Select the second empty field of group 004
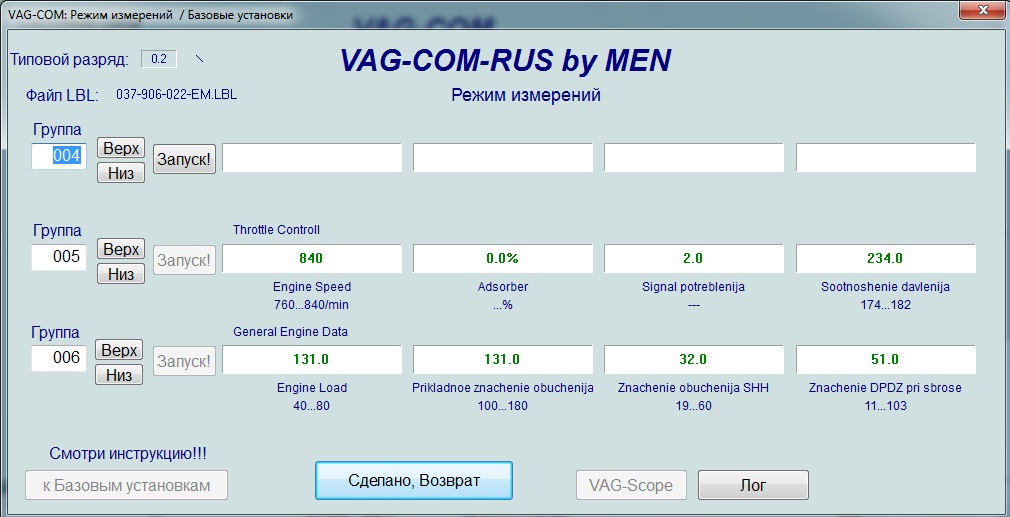 click(502, 158)
